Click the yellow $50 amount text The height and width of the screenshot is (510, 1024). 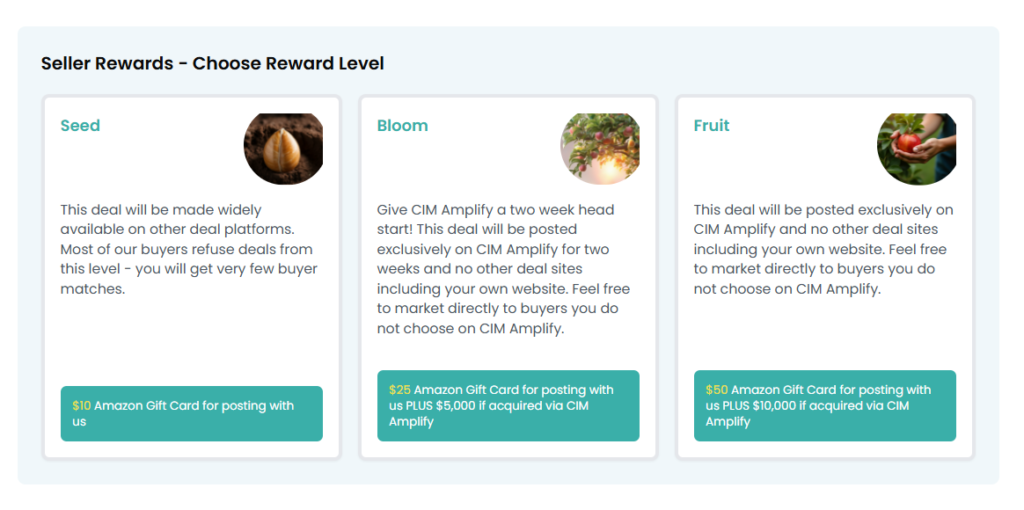[x=716, y=390]
